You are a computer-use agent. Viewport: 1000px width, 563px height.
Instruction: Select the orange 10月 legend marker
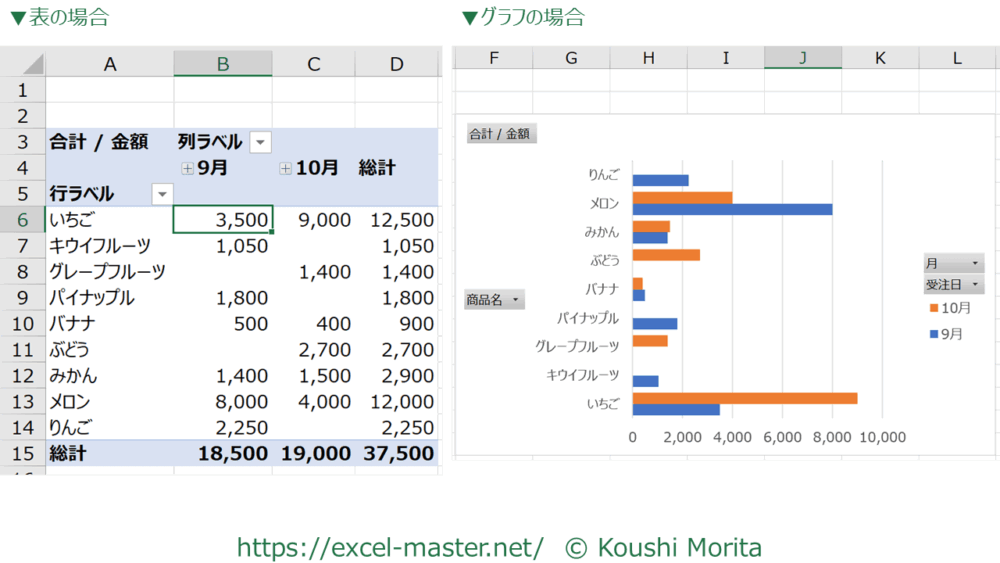click(x=933, y=308)
